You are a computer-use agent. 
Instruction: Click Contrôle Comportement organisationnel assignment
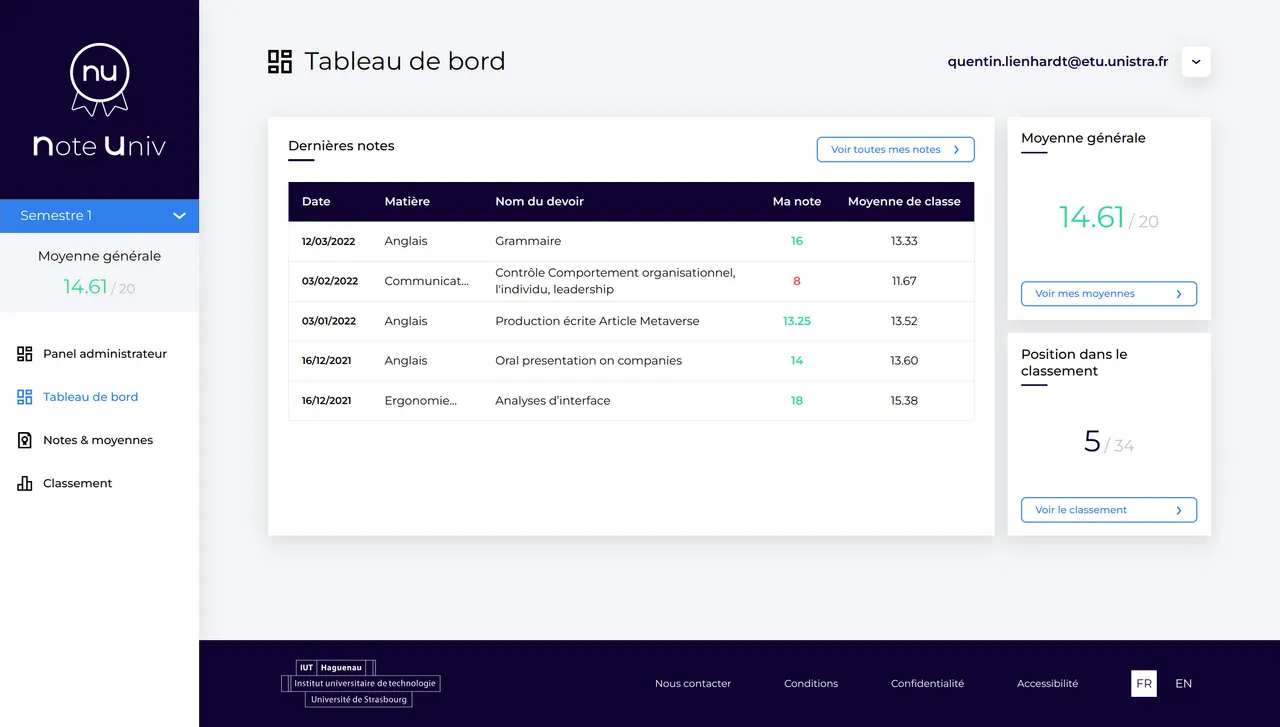click(x=615, y=281)
